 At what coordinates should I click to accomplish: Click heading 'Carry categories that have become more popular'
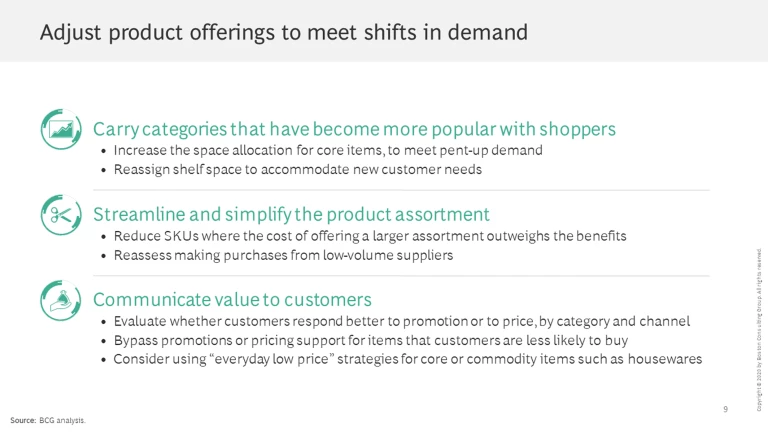354,129
